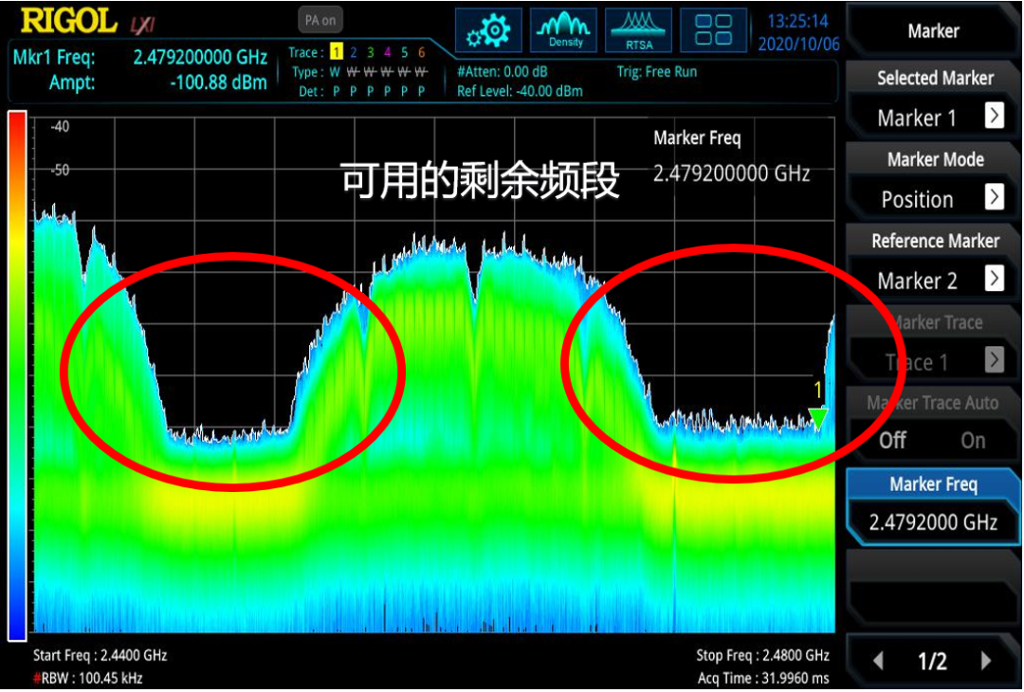Screen dimensions: 1024x692
Task: Set Marker Trace Auto to On
Action: (x=972, y=440)
